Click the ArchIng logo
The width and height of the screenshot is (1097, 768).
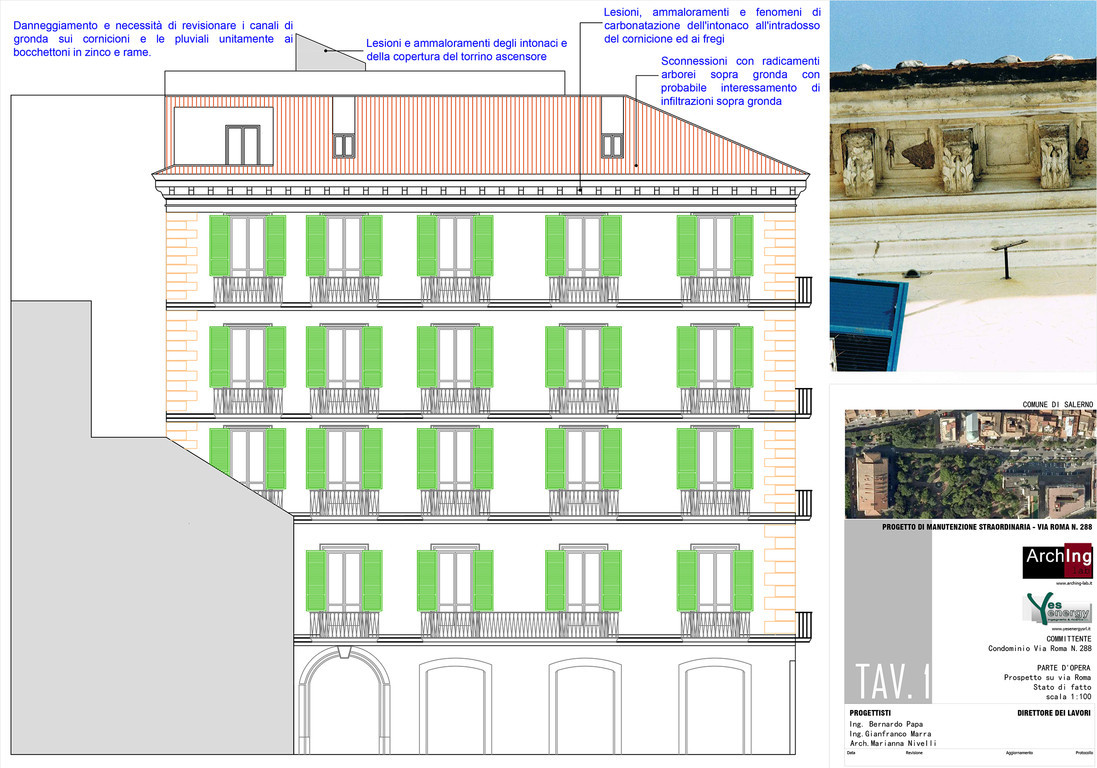(1057, 561)
